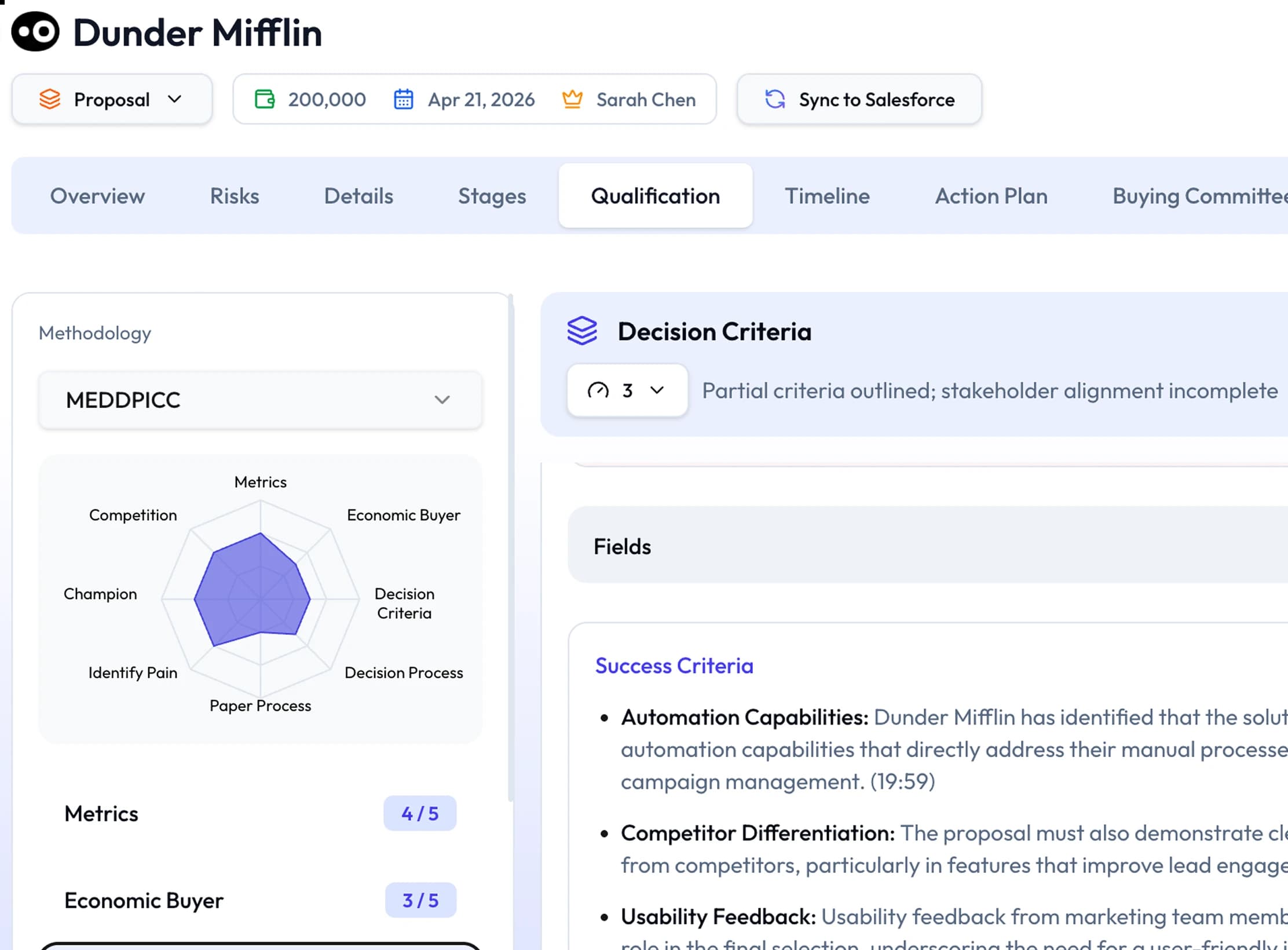Screen dimensions: 1288x950
Task: Click the Partial criteria outlined summary text
Action: click(990, 390)
